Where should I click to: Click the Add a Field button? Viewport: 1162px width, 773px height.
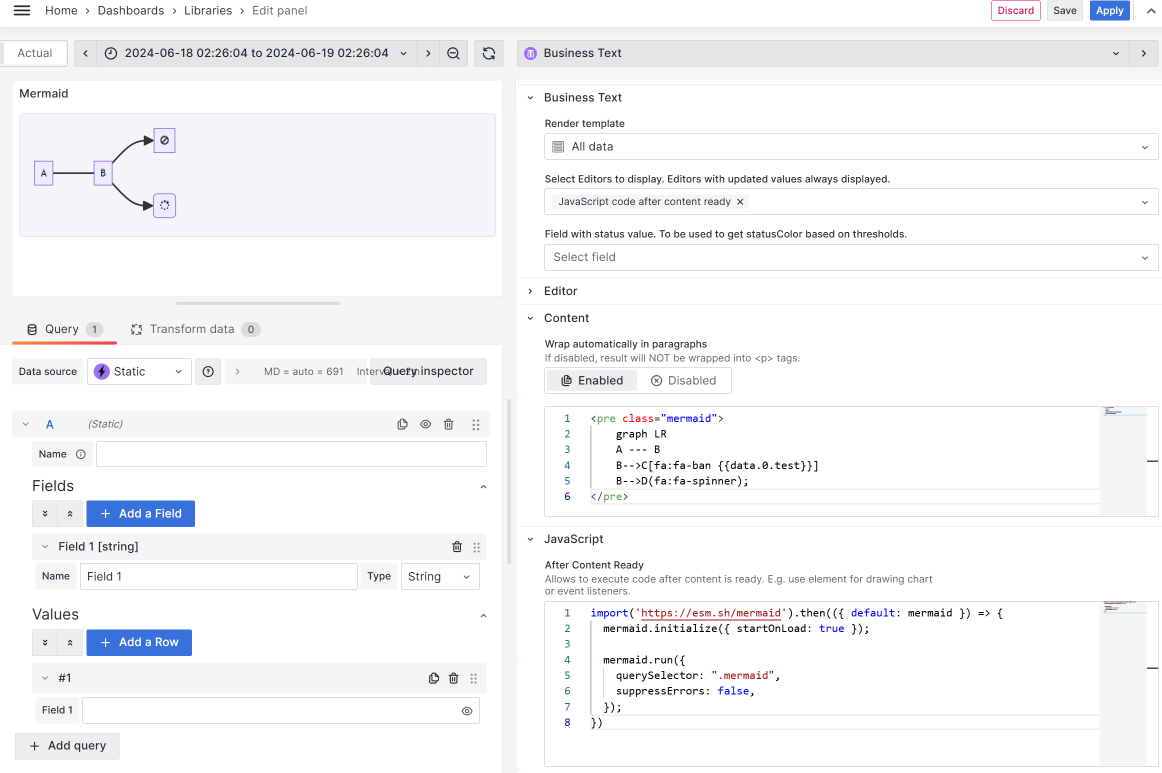pyautogui.click(x=140, y=514)
